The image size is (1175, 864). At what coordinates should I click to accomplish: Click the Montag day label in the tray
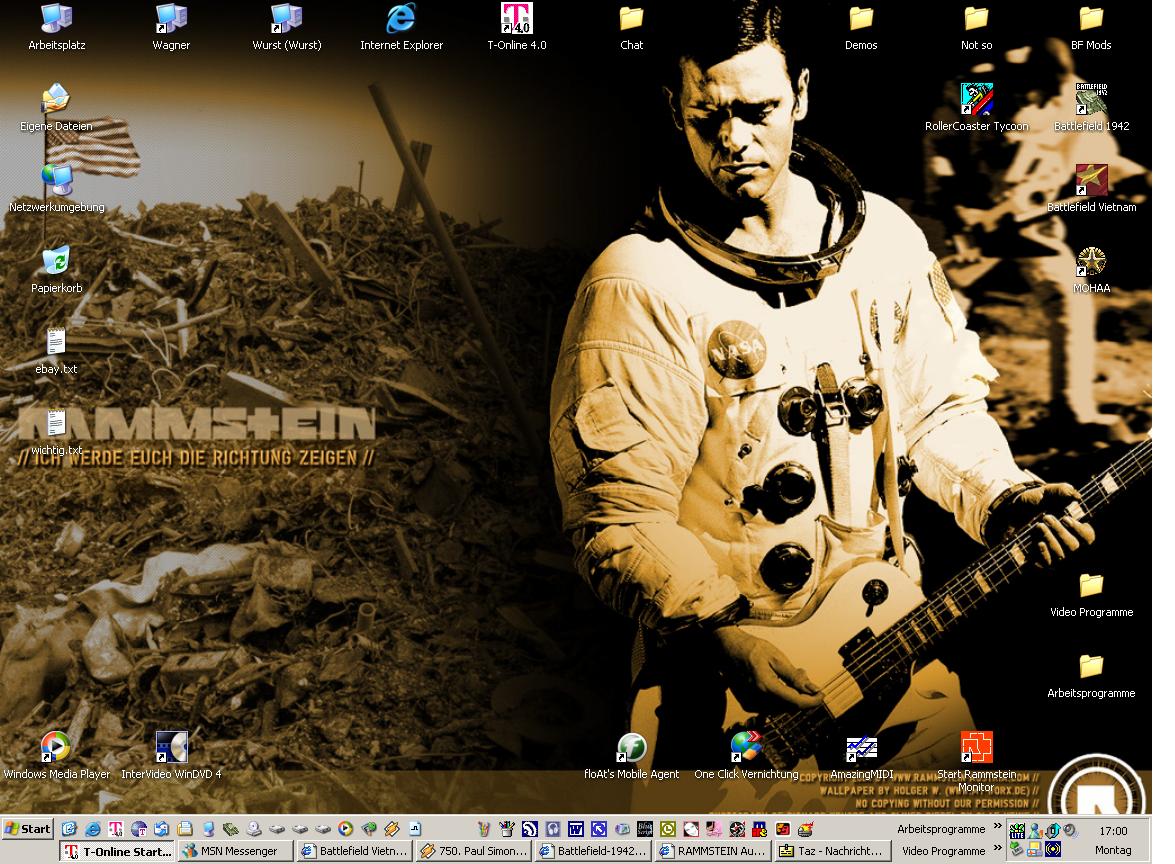tap(1114, 850)
